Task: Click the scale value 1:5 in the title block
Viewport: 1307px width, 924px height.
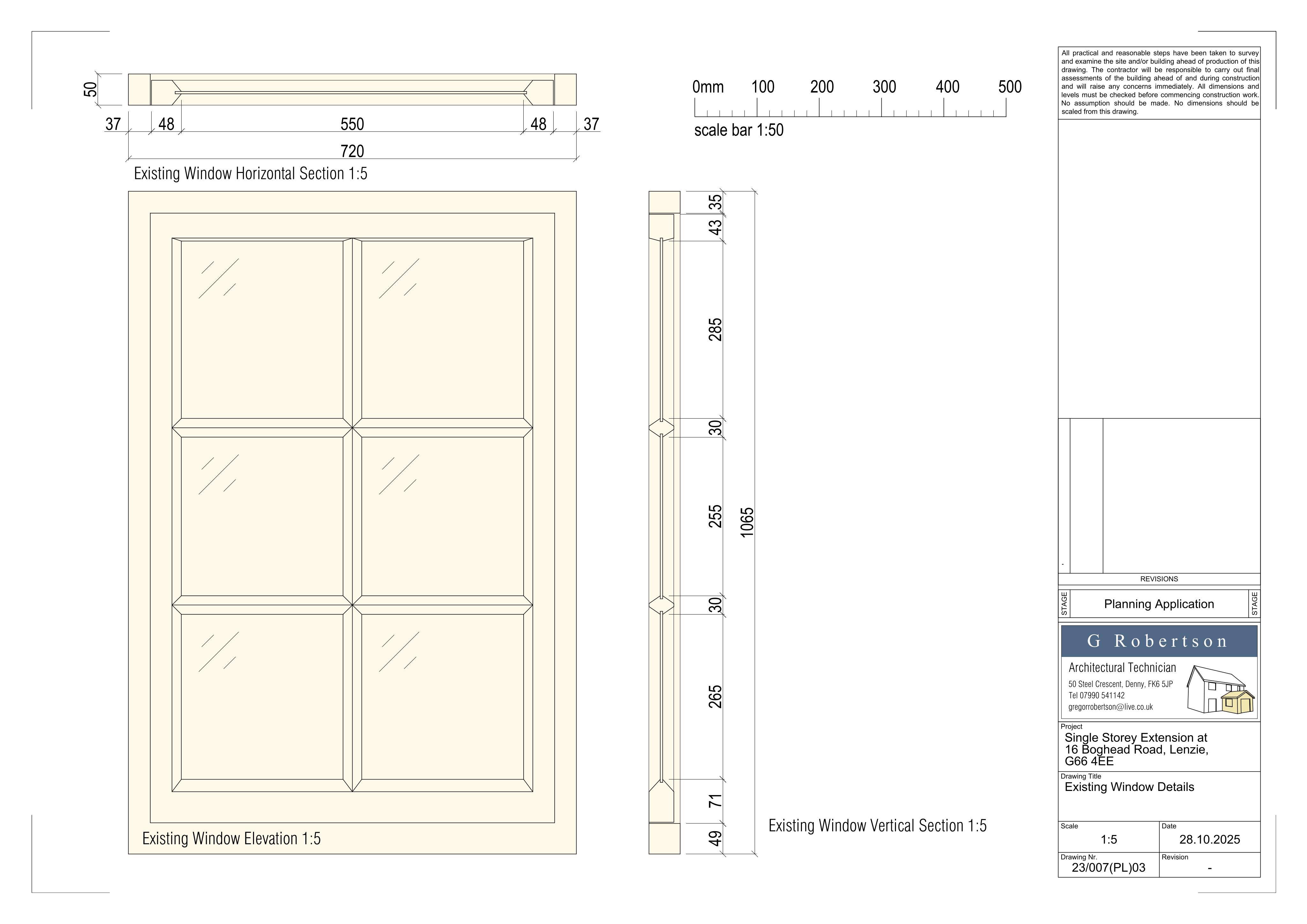Action: click(1108, 840)
